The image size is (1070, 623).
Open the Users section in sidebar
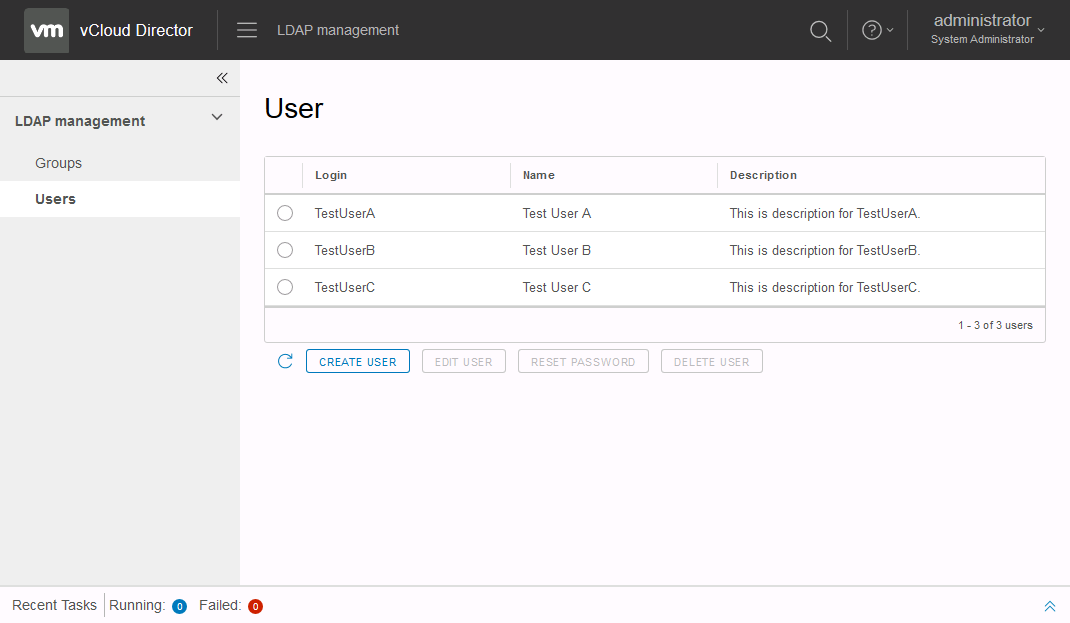[x=55, y=199]
